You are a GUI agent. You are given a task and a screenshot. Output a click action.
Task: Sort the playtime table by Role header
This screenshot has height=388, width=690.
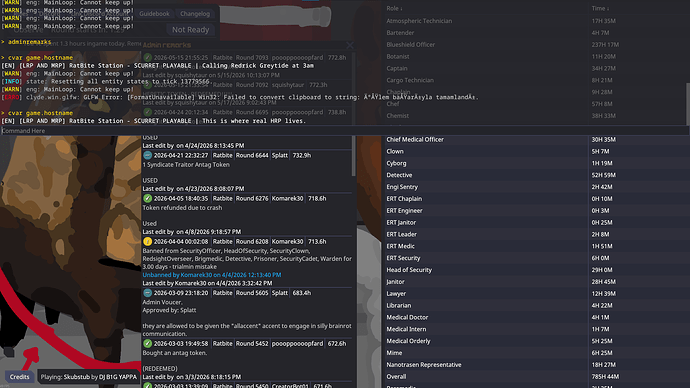[394, 8]
